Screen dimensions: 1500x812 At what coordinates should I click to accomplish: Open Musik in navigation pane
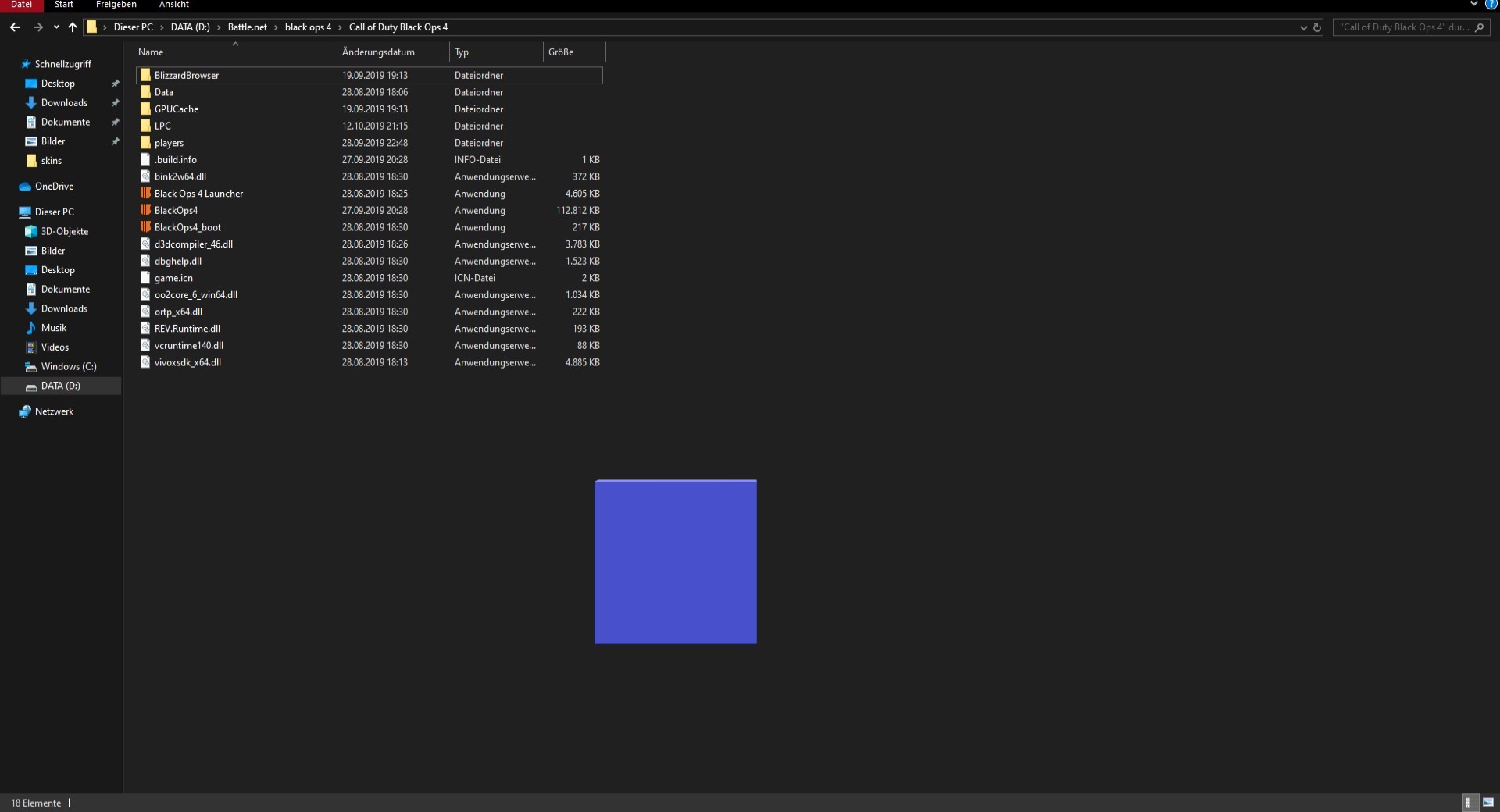point(53,328)
